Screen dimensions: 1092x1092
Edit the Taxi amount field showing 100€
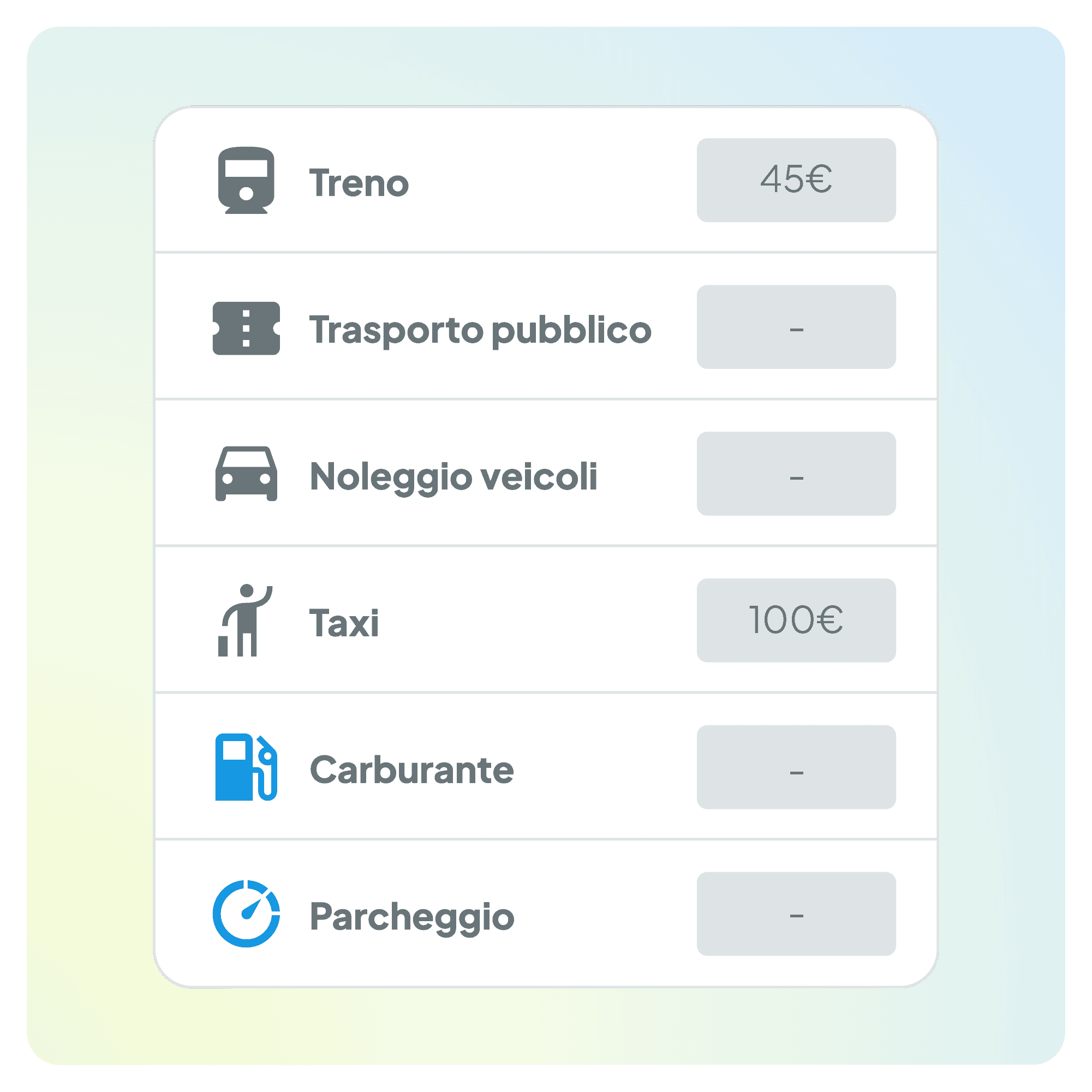tap(796, 620)
